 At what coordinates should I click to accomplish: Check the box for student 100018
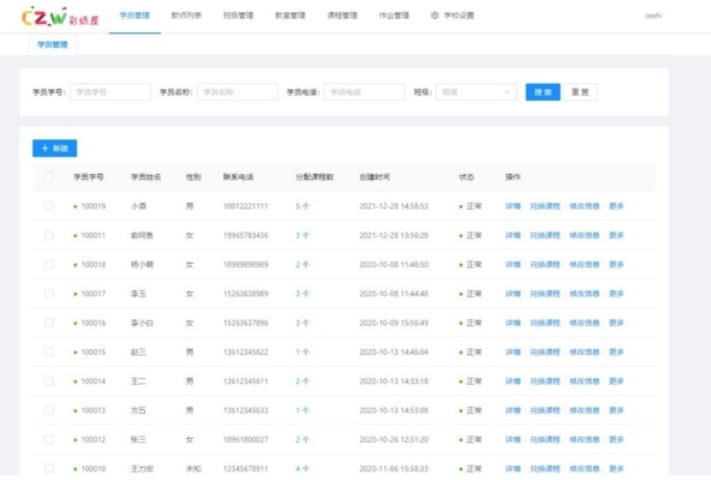coord(49,264)
